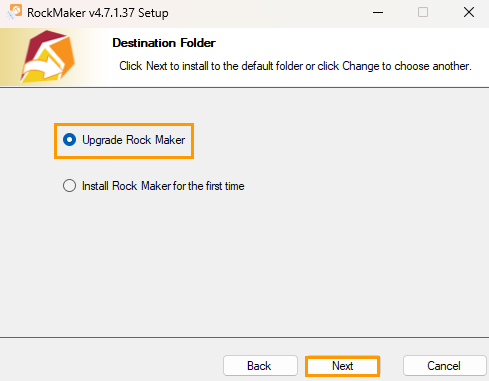This screenshot has width=489, height=381.
Task: Select the Upgrade Rock Maker radio button
Action: coord(69,140)
